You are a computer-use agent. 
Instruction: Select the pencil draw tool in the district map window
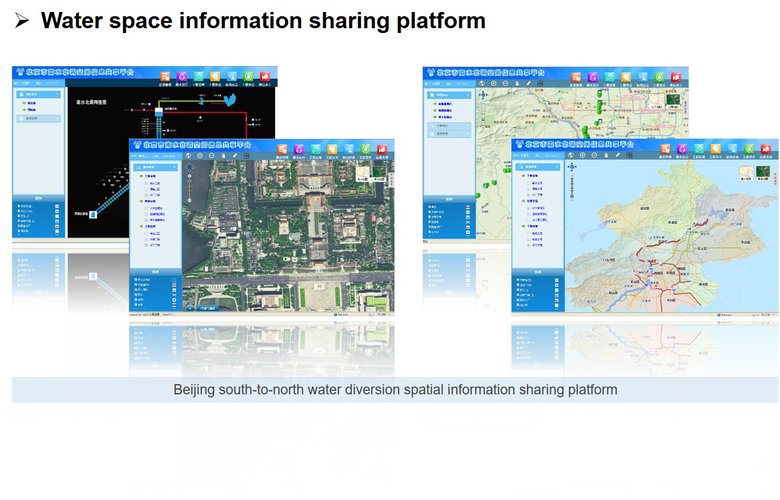pos(618,155)
